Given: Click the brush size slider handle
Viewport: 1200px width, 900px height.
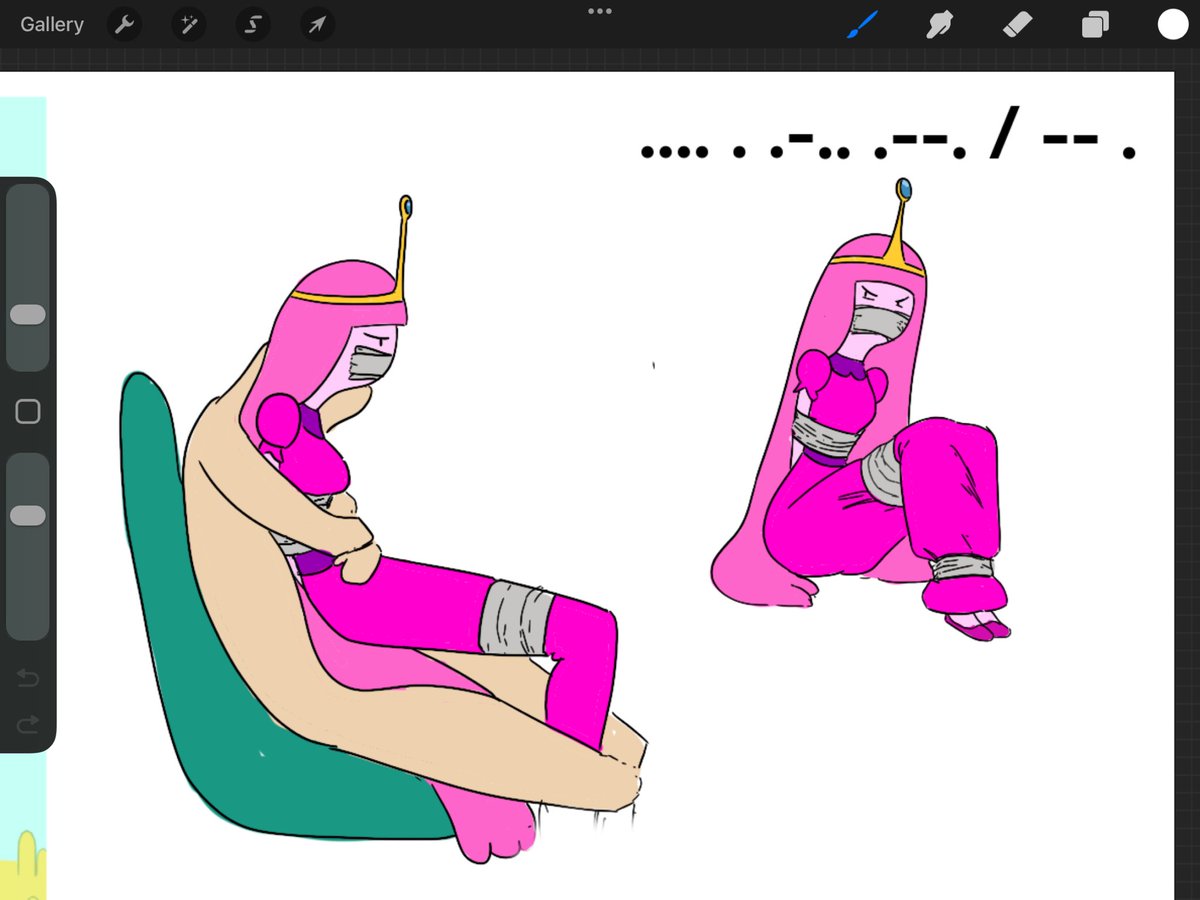Looking at the screenshot, I should (27, 315).
